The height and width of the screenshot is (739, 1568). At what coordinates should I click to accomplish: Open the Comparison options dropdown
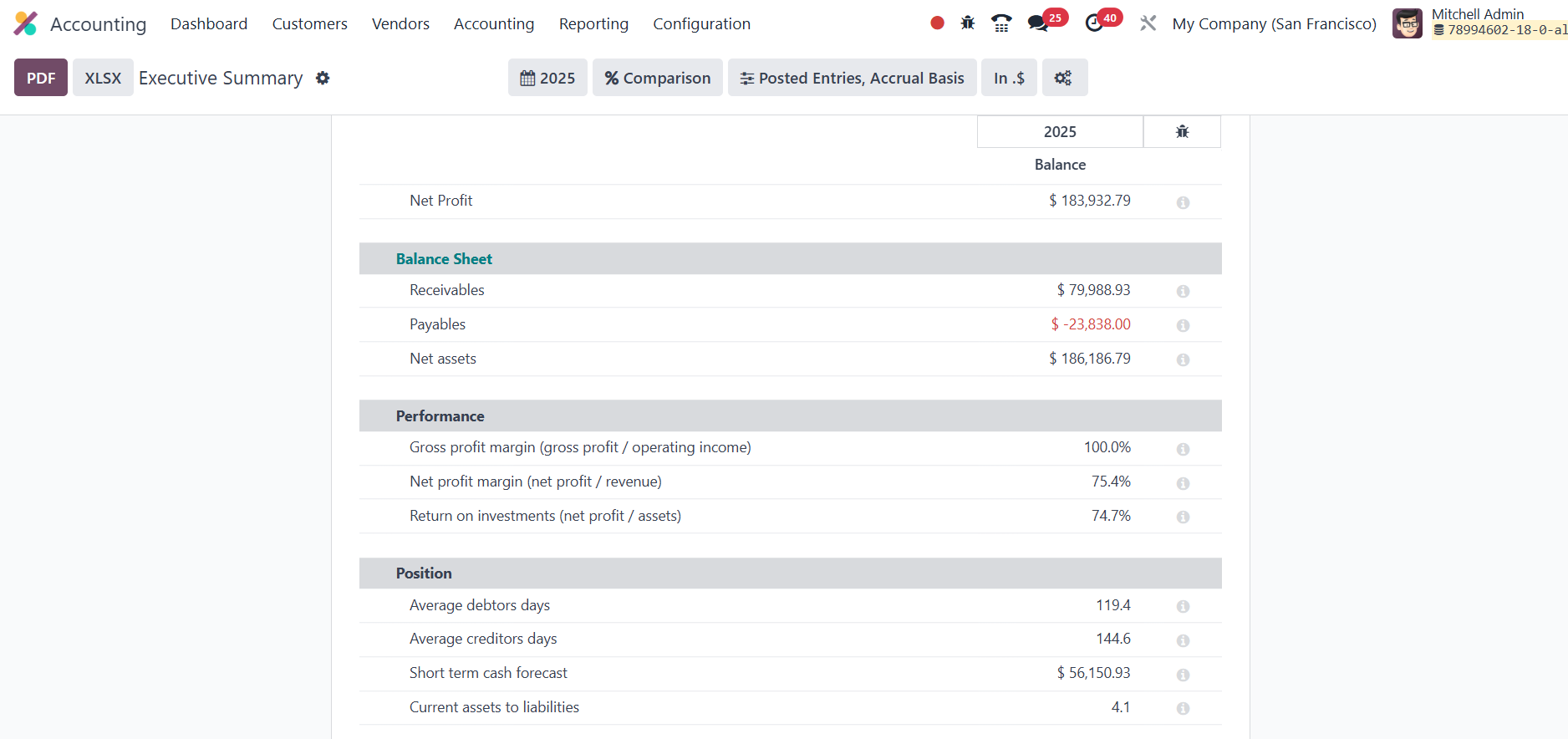pos(658,78)
